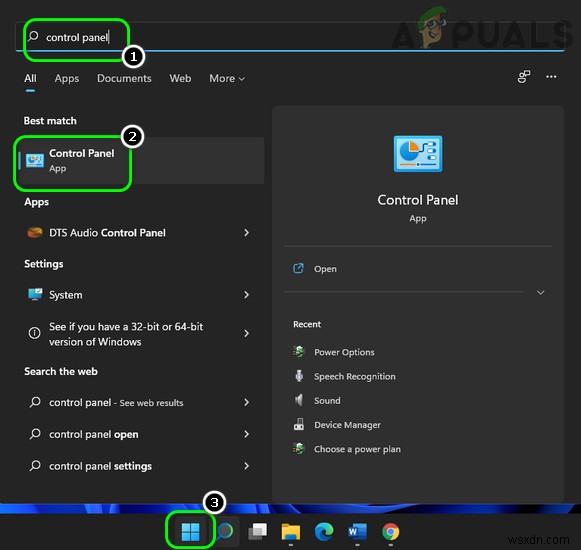
Task: Open Power Options from Recent list
Action: click(344, 352)
